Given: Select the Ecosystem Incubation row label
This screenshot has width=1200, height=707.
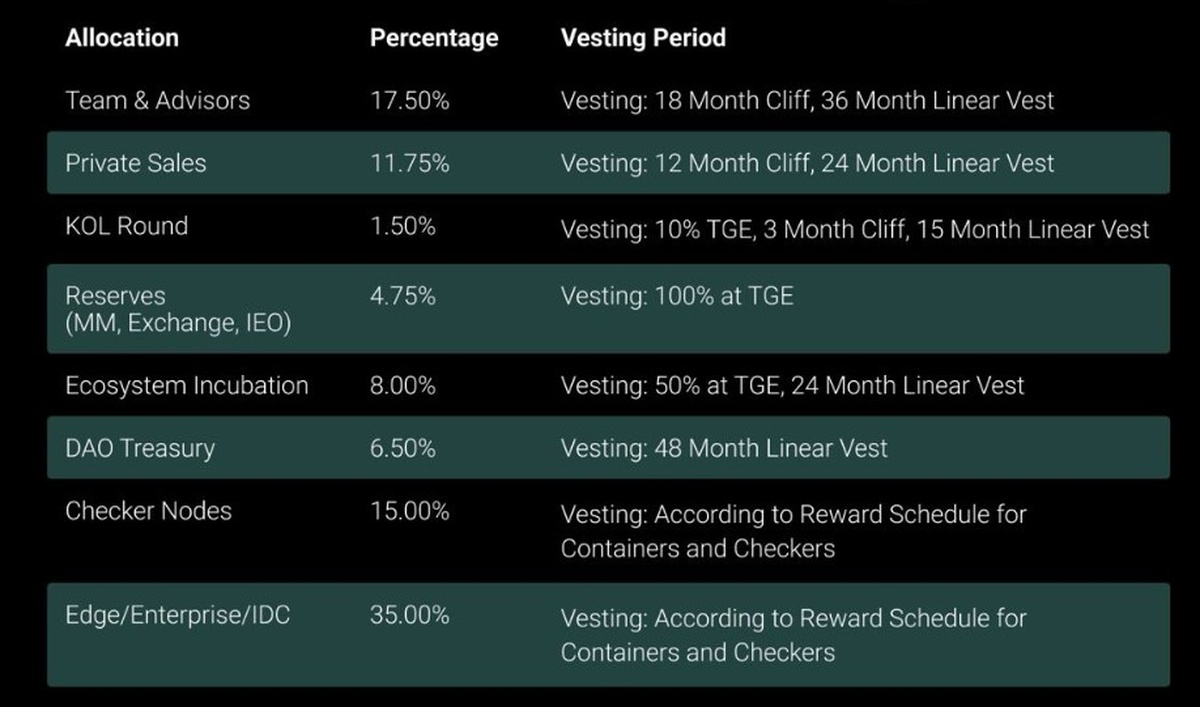Looking at the screenshot, I should pos(187,386).
